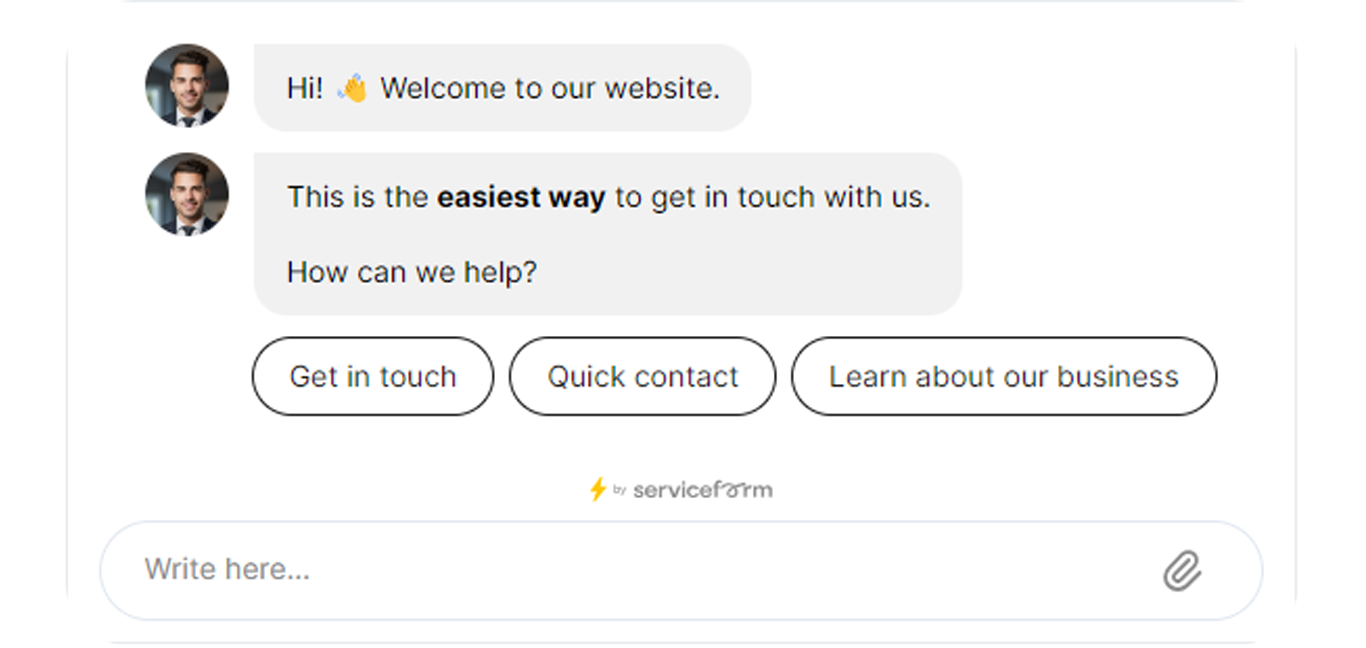Click the "Write here..." placeholder text
The width and height of the screenshot is (1366, 648).
pos(227,569)
